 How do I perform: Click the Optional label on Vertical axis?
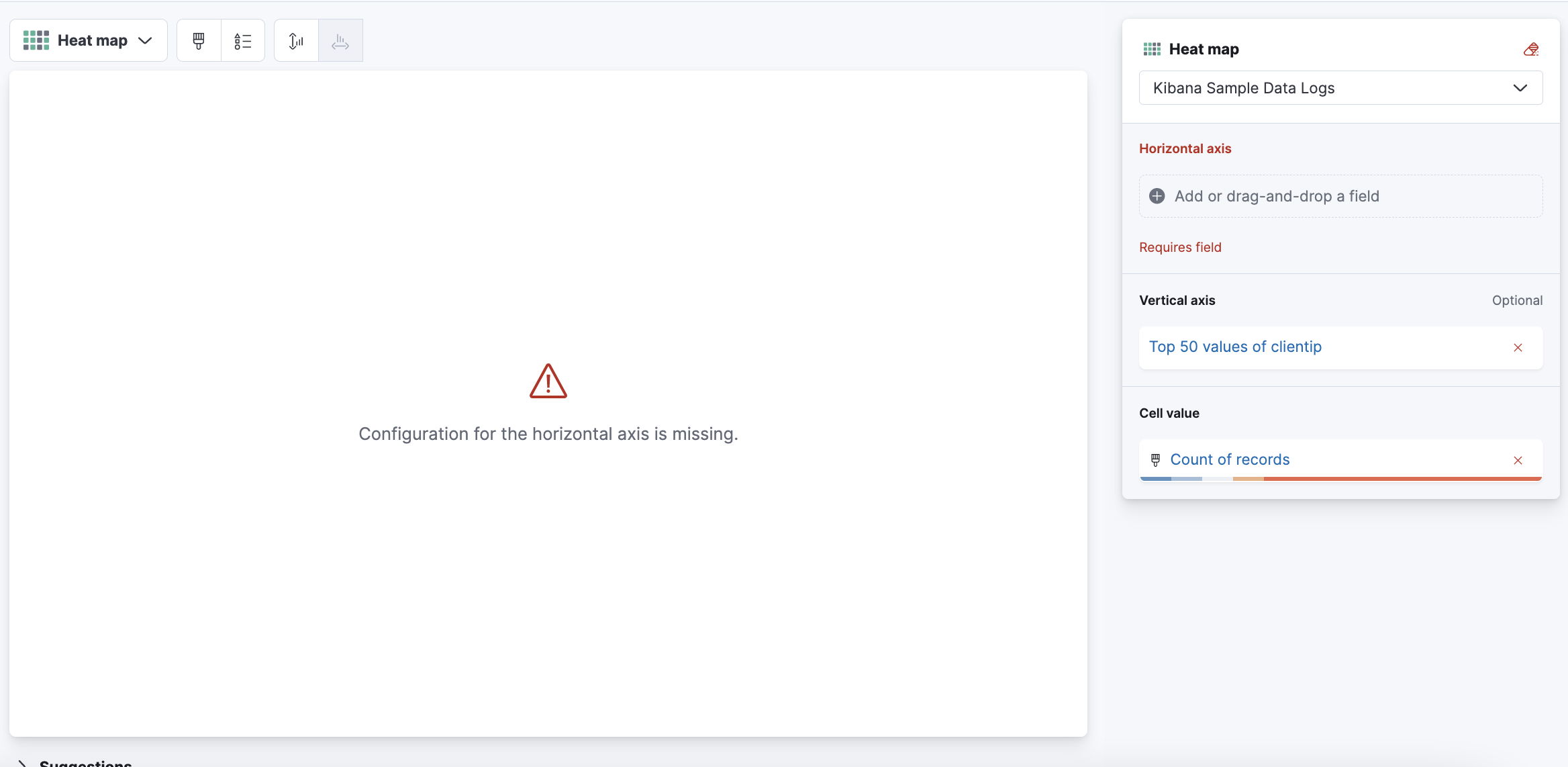(x=1517, y=300)
